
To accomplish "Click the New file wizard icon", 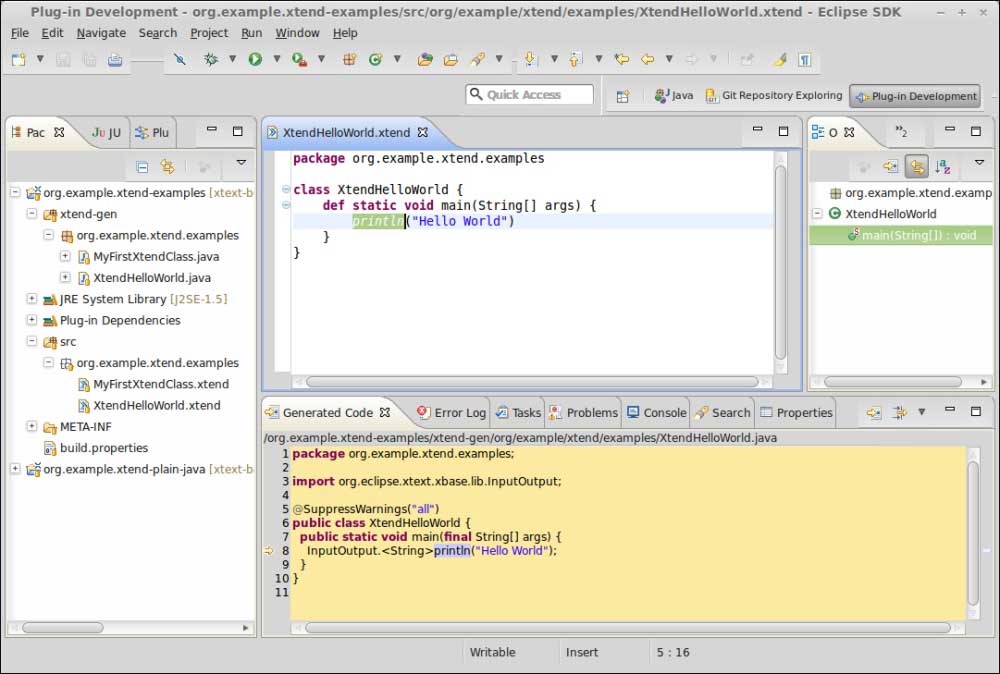I will [x=18, y=59].
